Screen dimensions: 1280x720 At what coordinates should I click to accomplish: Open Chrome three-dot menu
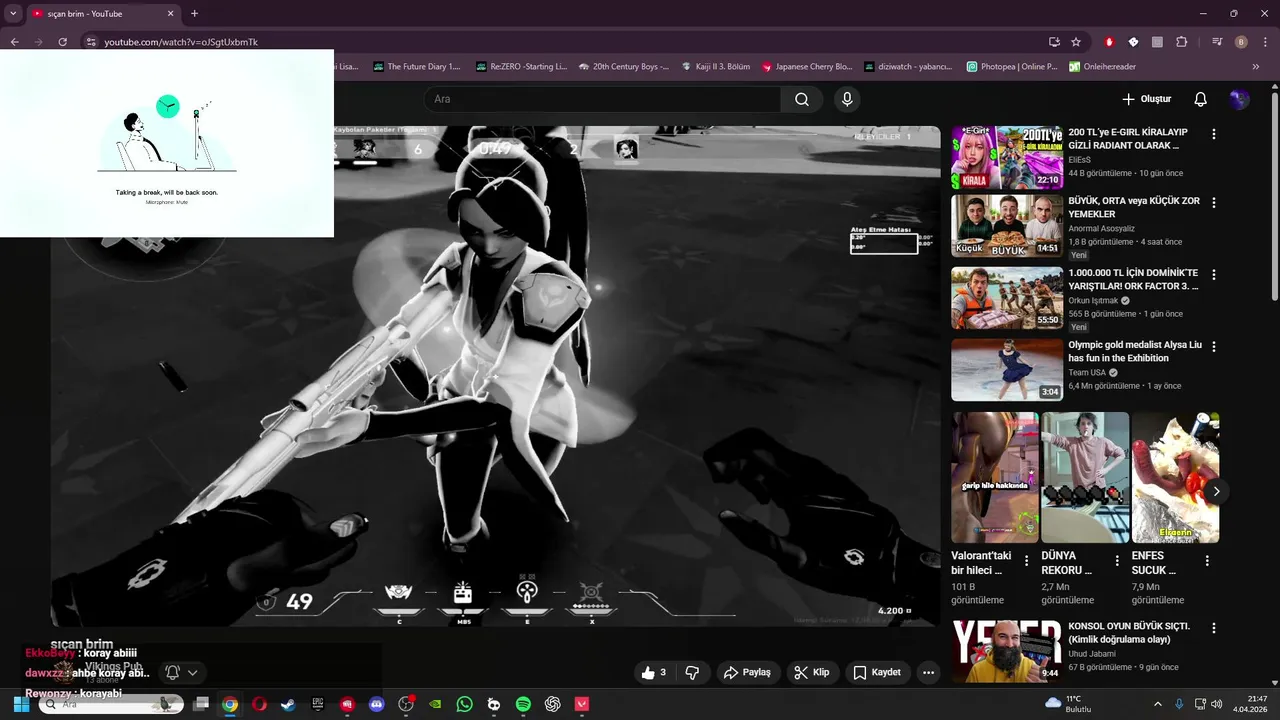tap(1265, 42)
